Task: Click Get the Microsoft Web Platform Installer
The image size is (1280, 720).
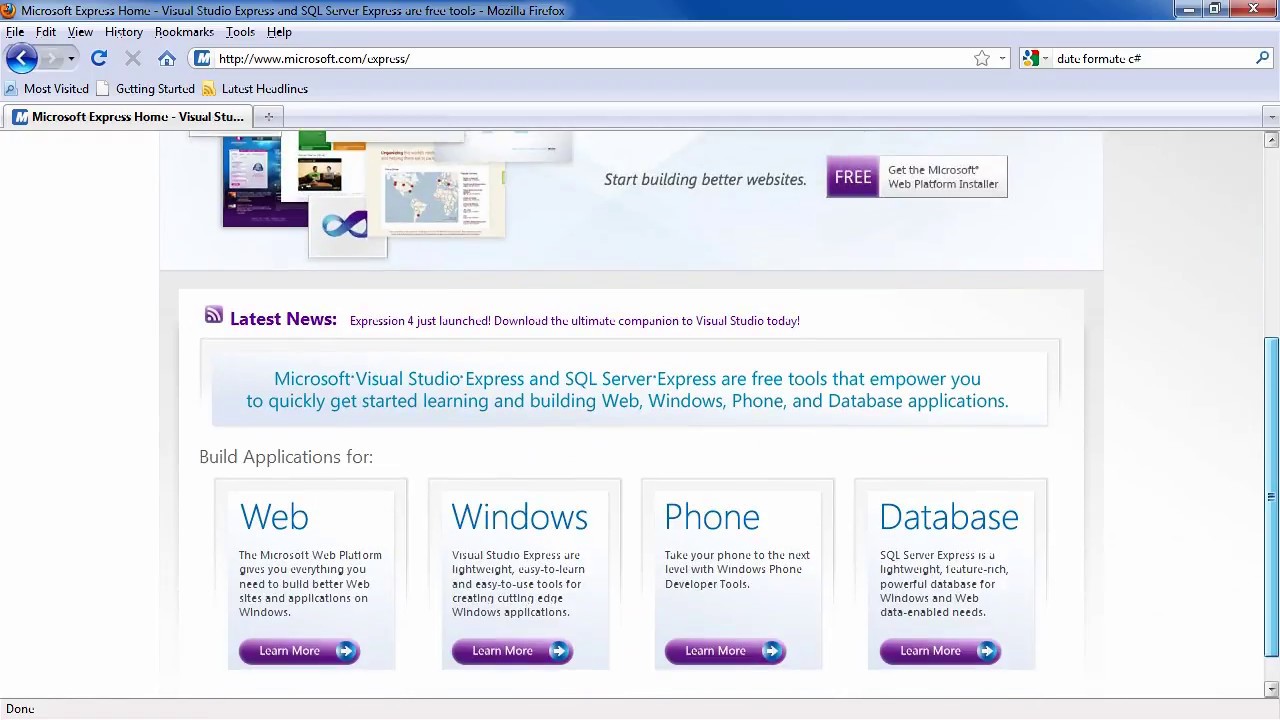Action: pos(943,177)
